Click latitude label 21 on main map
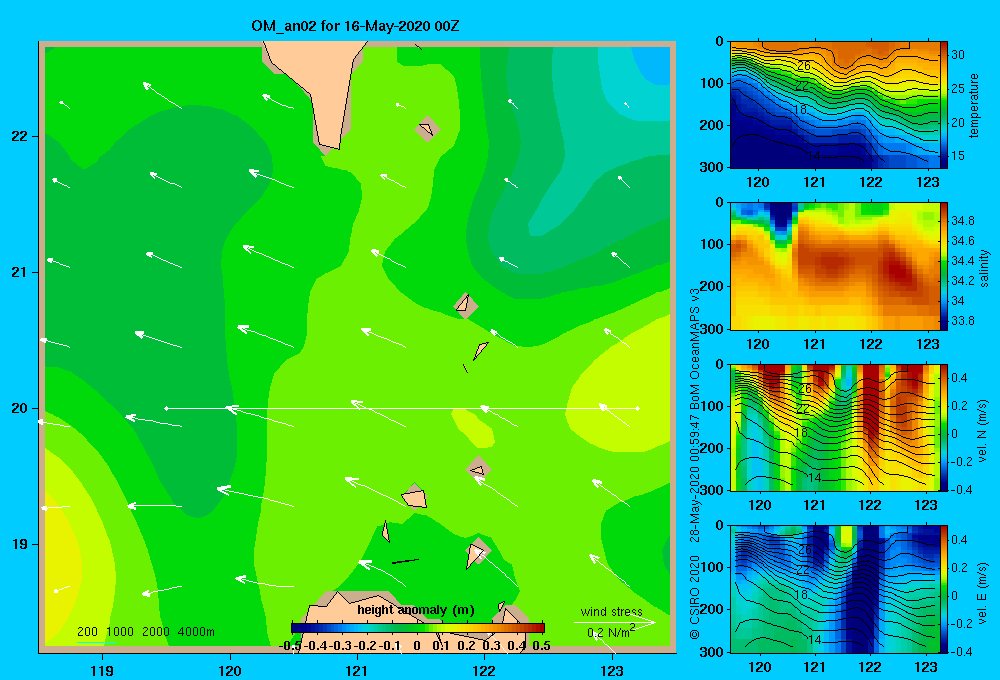 (20, 272)
